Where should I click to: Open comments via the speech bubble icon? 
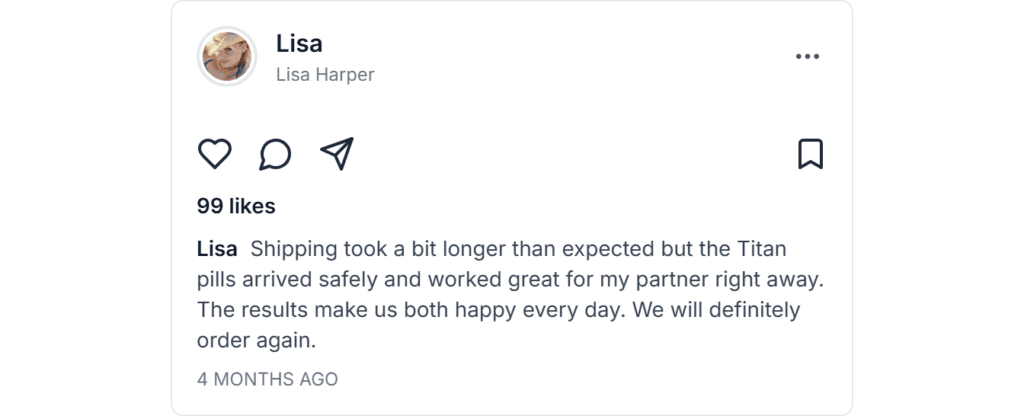coord(275,154)
